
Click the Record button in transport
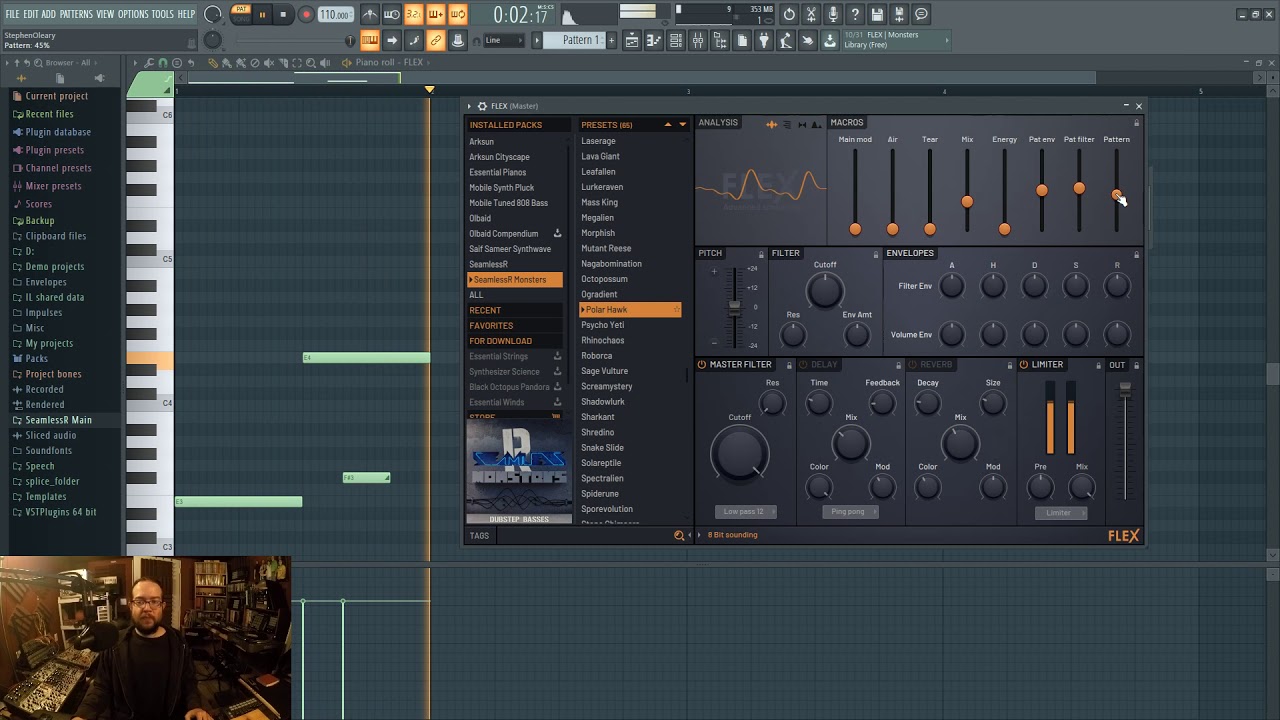[306, 15]
